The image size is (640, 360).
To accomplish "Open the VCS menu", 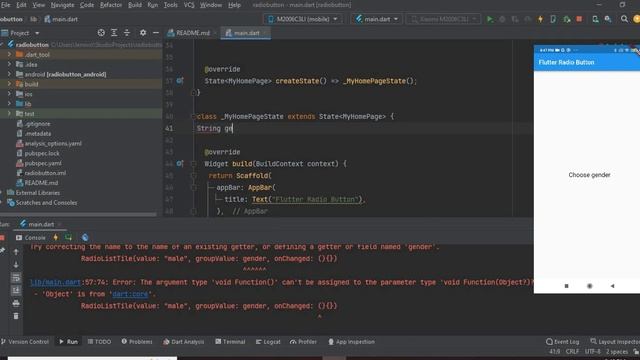I will pyautogui.click(x=189, y=5).
